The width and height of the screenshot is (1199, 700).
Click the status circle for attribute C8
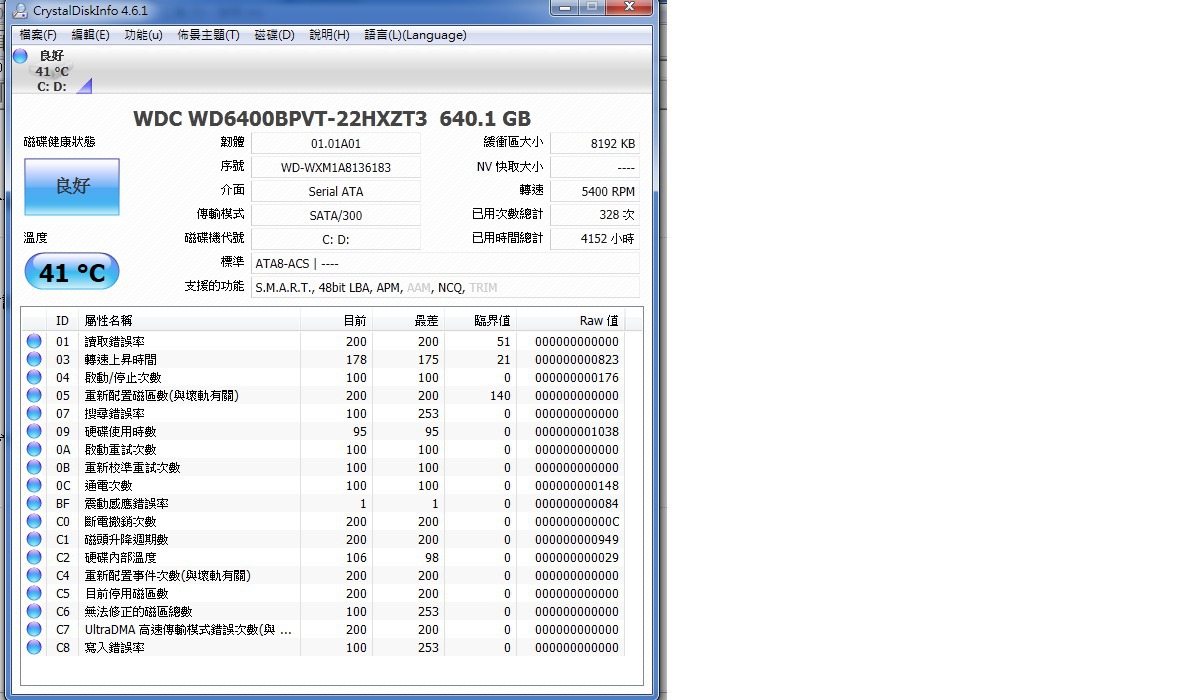pyautogui.click(x=34, y=647)
